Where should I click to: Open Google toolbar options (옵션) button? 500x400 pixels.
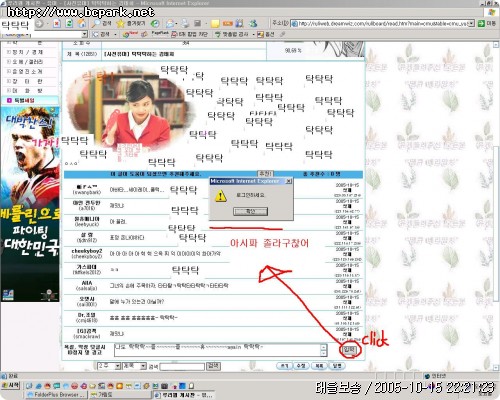[265, 34]
